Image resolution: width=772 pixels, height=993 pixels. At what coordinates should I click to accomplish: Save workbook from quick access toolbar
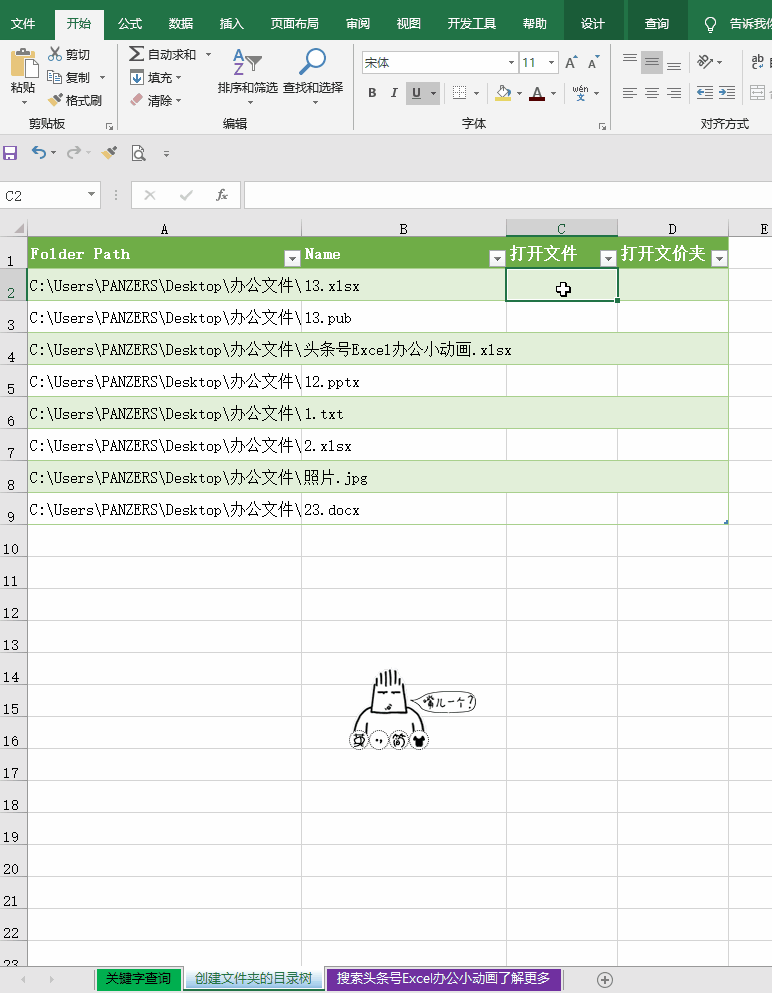click(10, 153)
